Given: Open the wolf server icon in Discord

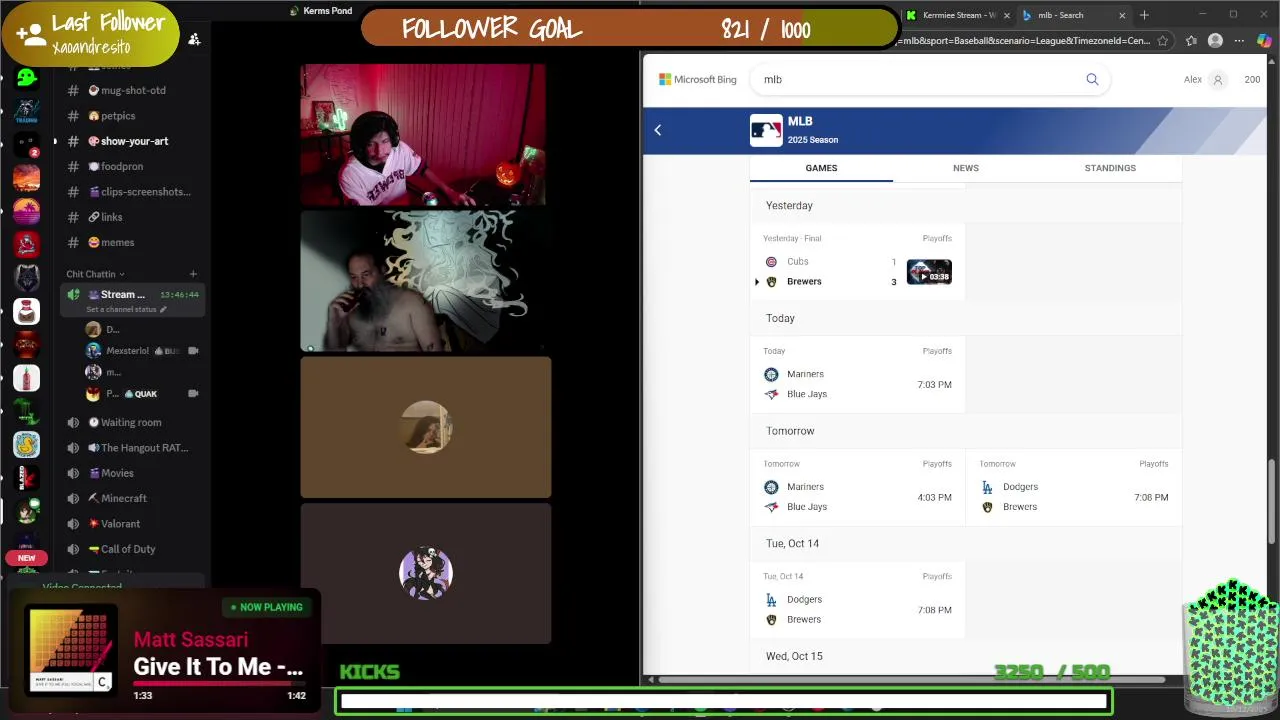Looking at the screenshot, I should 27,278.
